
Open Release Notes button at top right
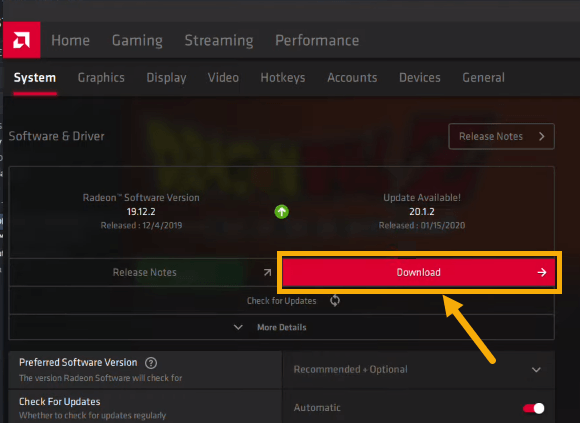point(501,136)
